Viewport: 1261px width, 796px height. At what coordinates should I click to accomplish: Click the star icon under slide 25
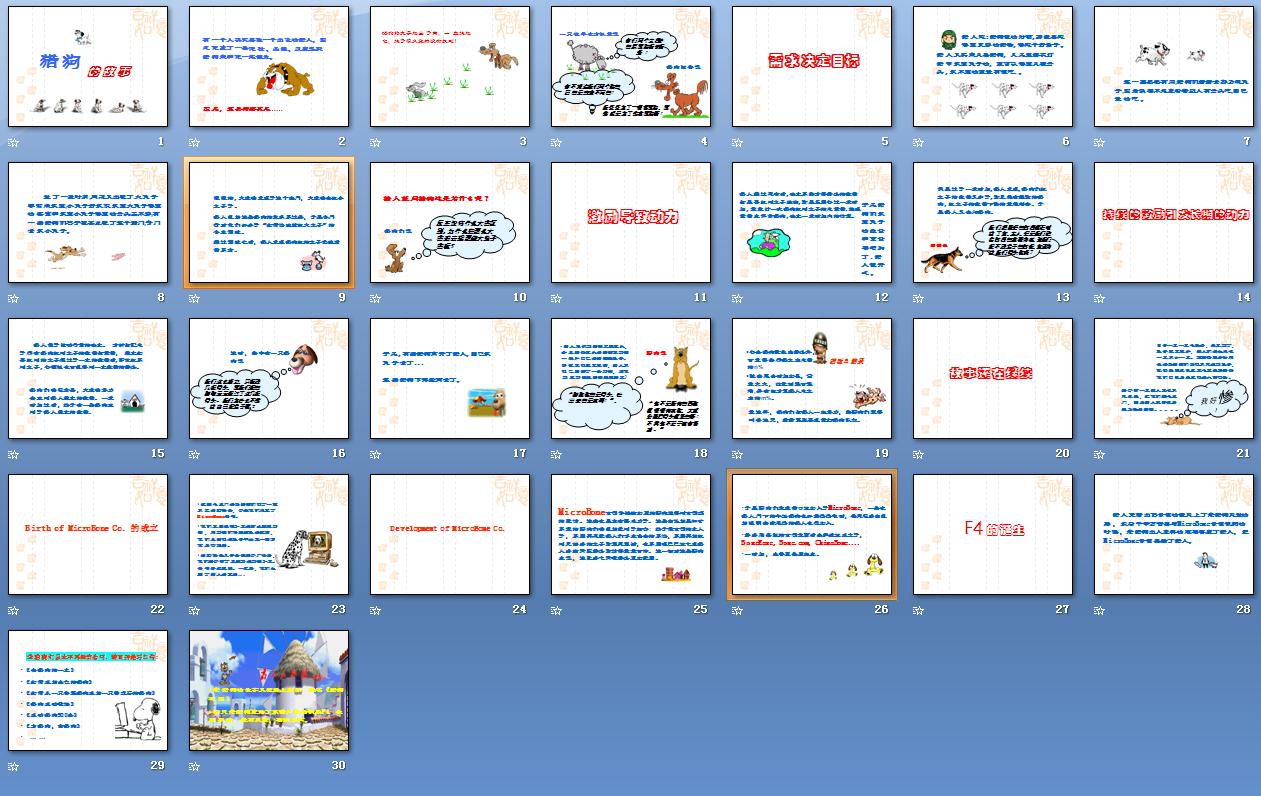[x=556, y=611]
